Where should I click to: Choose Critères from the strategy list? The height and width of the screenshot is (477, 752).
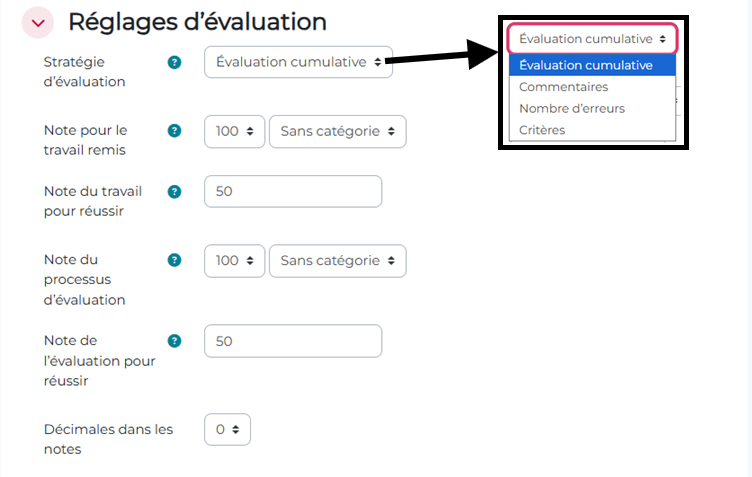click(x=542, y=130)
